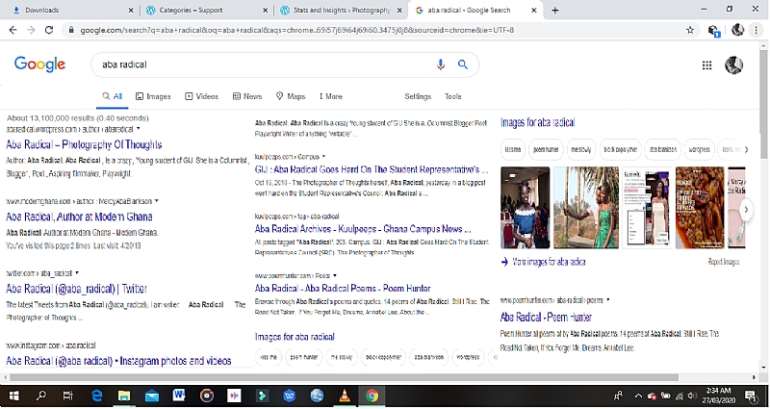Click the extension icon beside the bookmark star

(714, 30)
